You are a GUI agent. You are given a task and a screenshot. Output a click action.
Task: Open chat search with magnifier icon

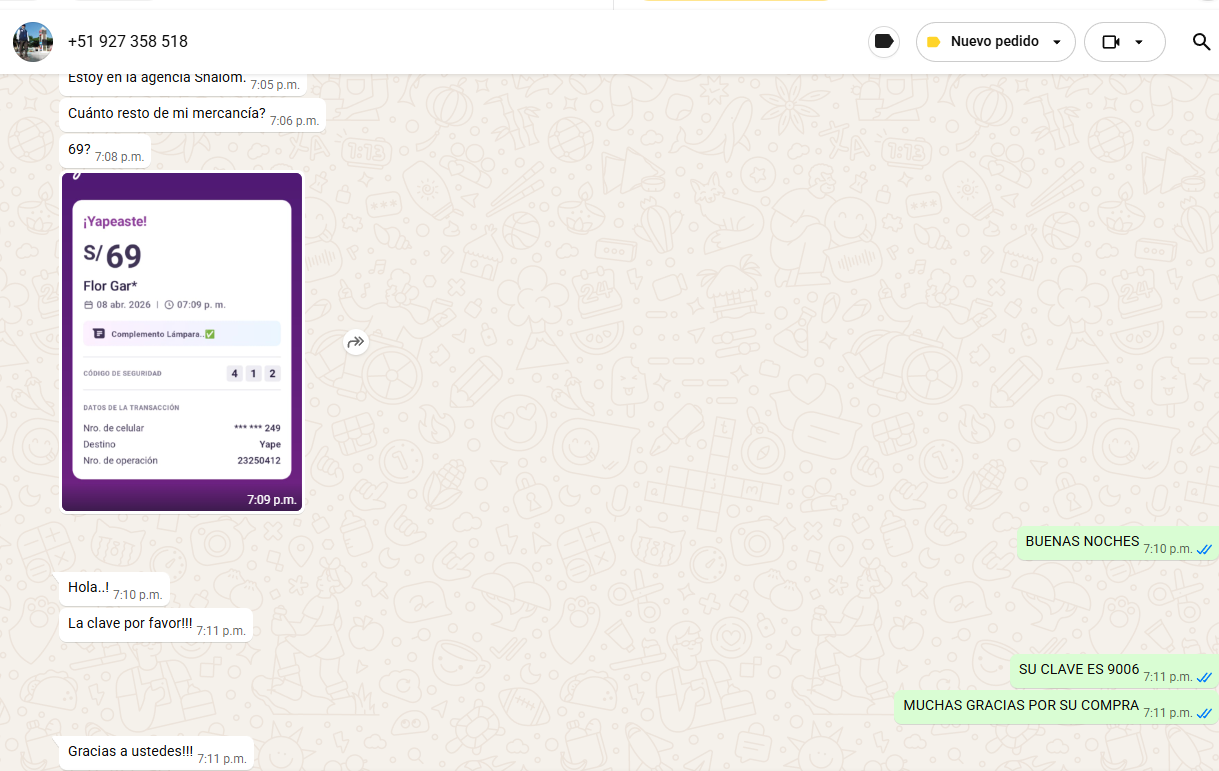click(1201, 42)
